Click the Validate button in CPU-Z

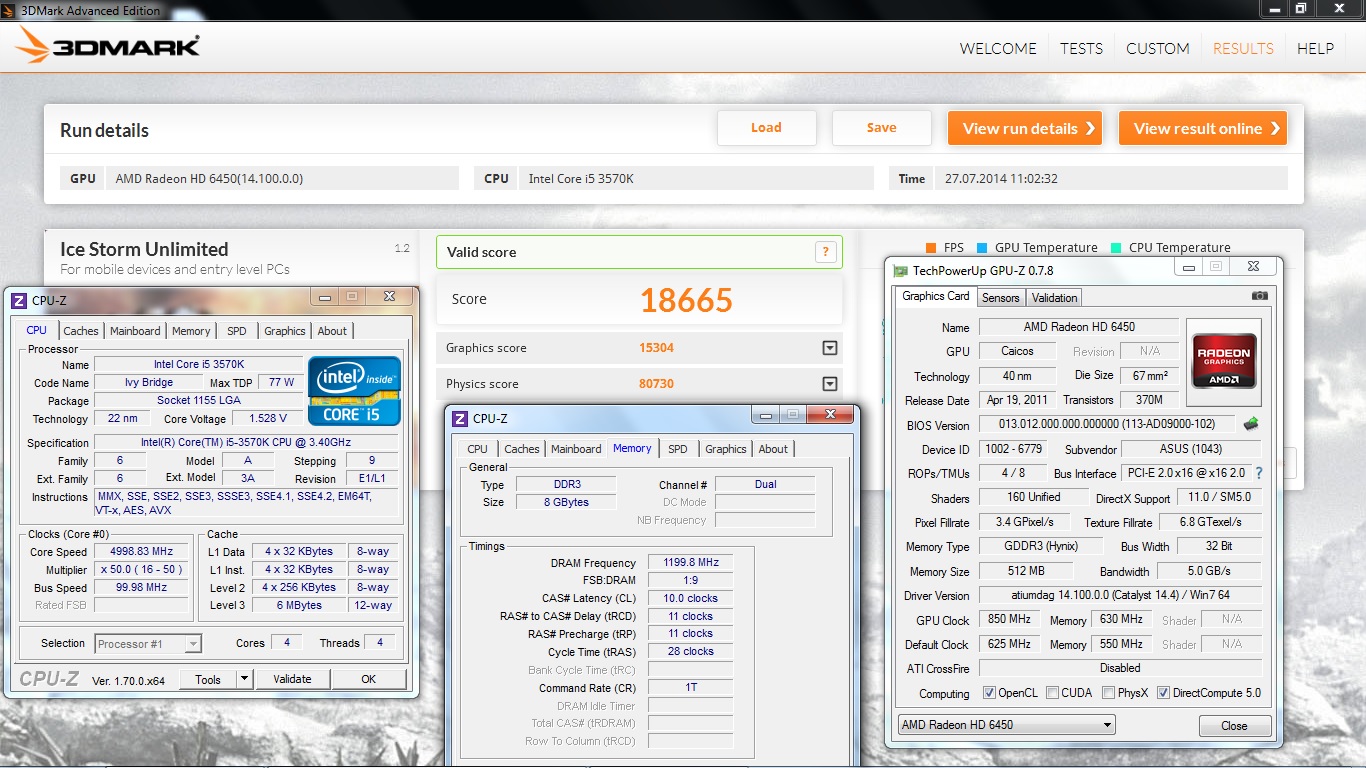(x=292, y=679)
